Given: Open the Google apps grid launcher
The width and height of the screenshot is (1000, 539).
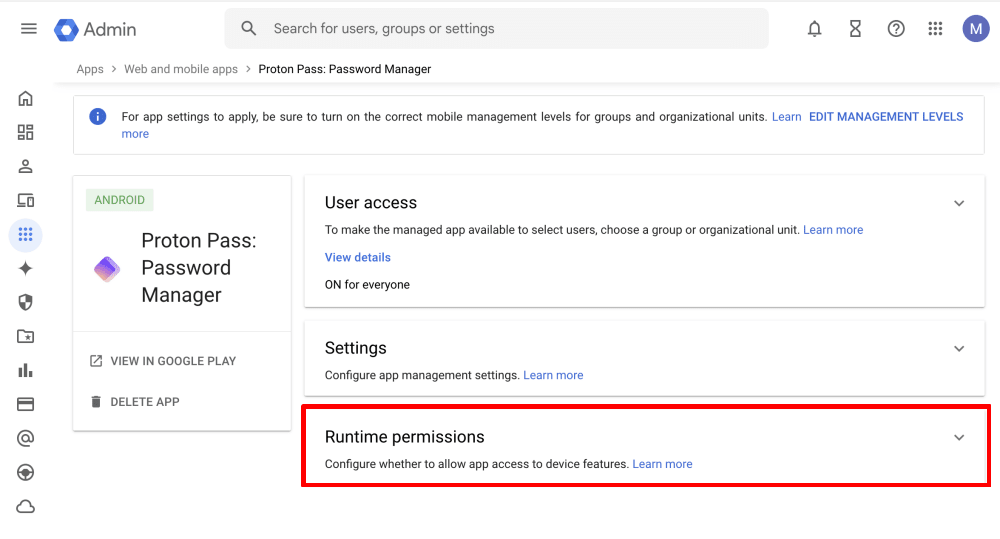Looking at the screenshot, I should pyautogui.click(x=936, y=29).
